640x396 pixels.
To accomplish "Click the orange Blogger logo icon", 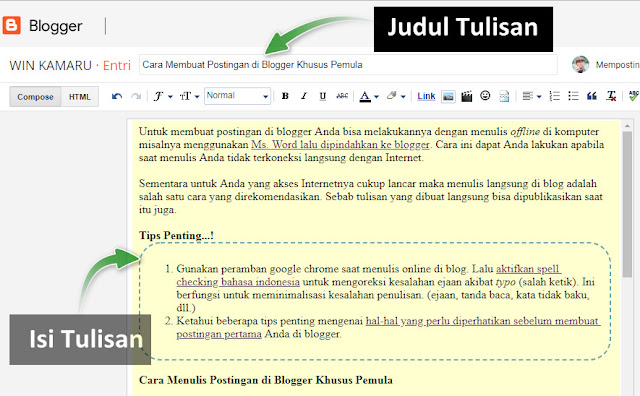I will pos(11,25).
